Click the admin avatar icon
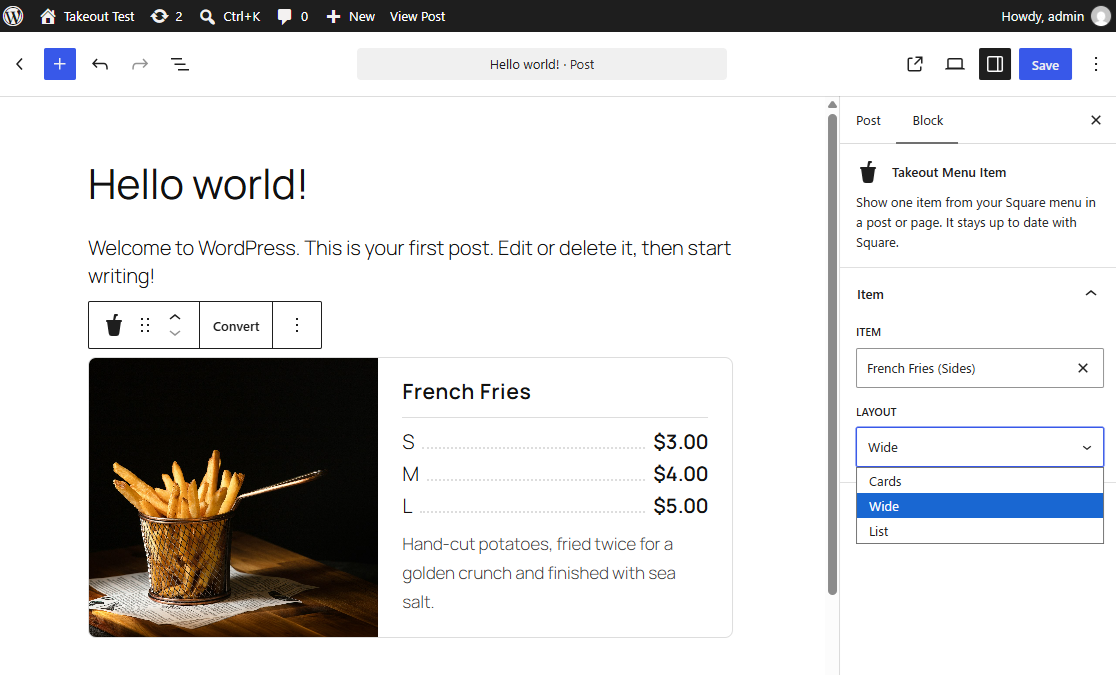This screenshot has width=1116, height=675. [x=1101, y=16]
